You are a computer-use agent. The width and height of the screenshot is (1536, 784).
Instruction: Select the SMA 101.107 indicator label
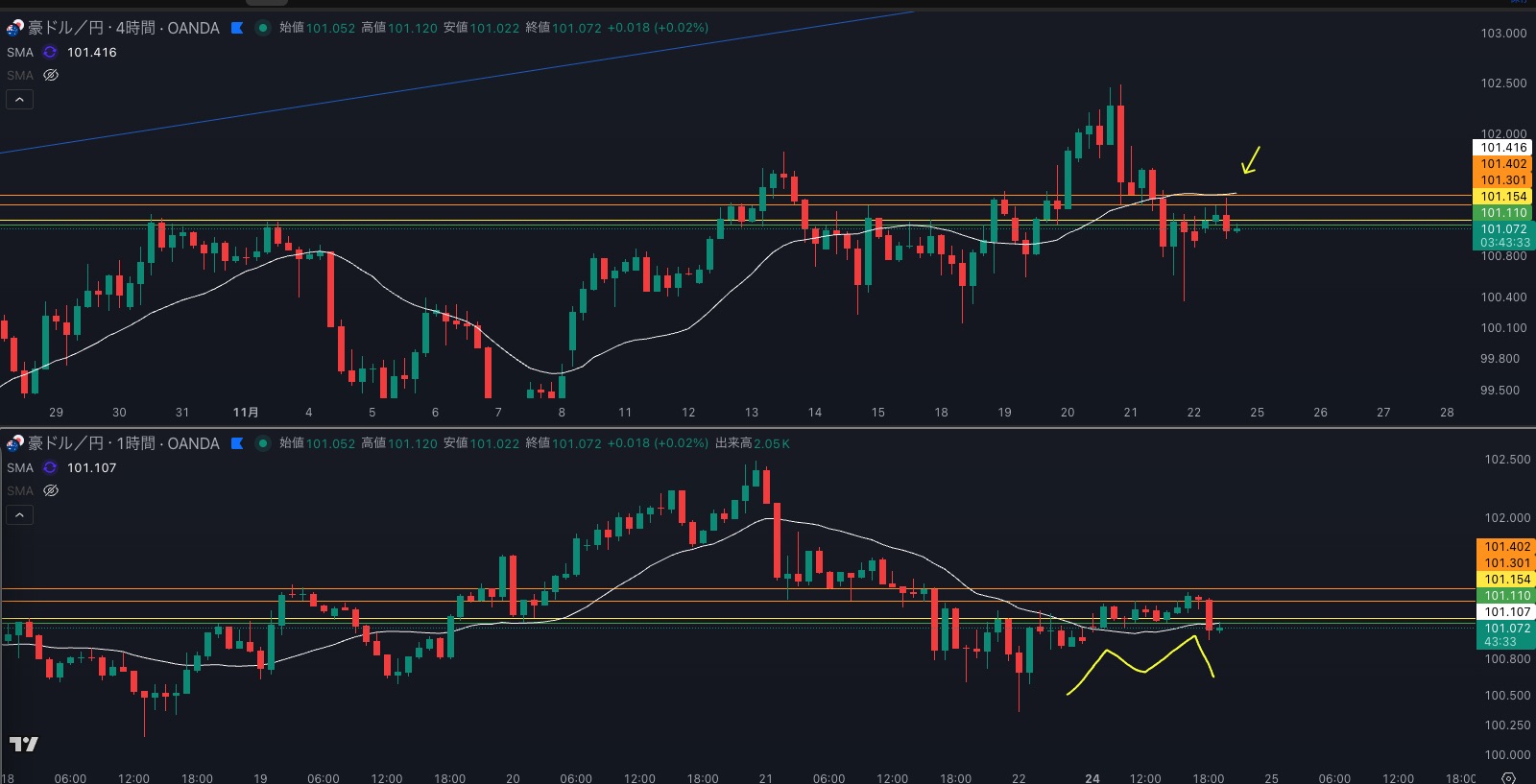(20, 468)
